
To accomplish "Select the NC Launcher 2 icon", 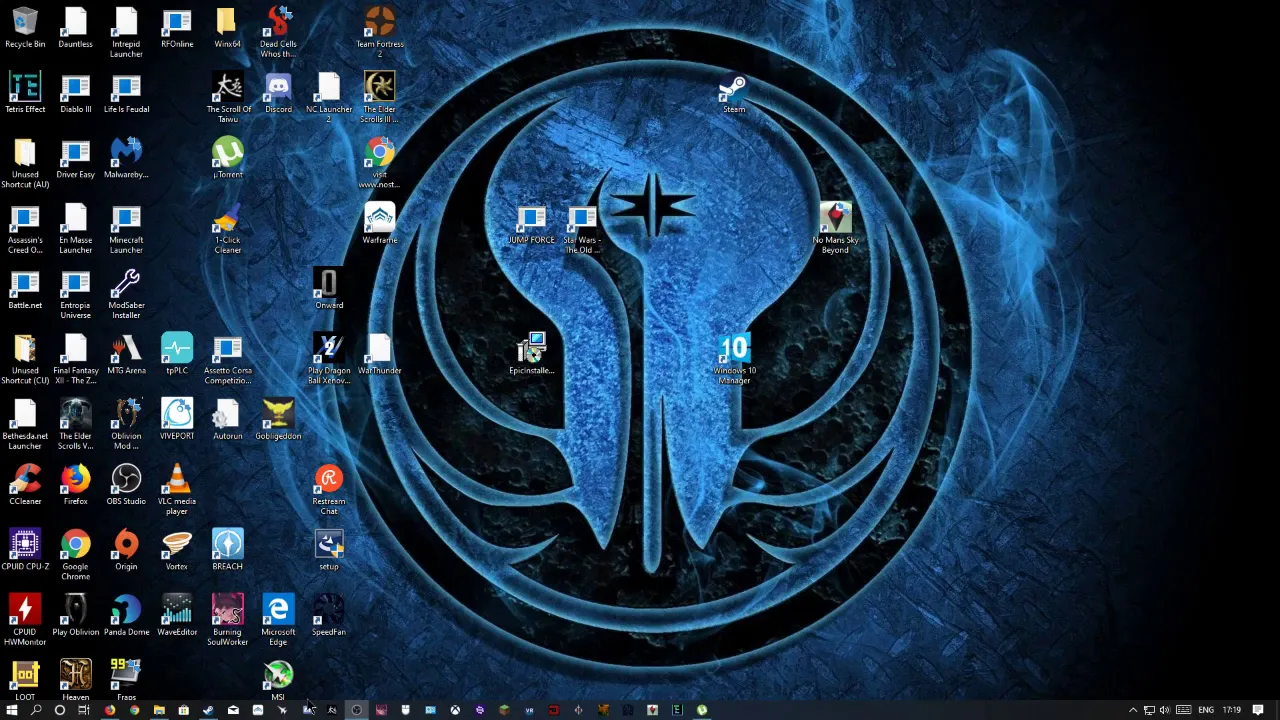I will tap(329, 97).
